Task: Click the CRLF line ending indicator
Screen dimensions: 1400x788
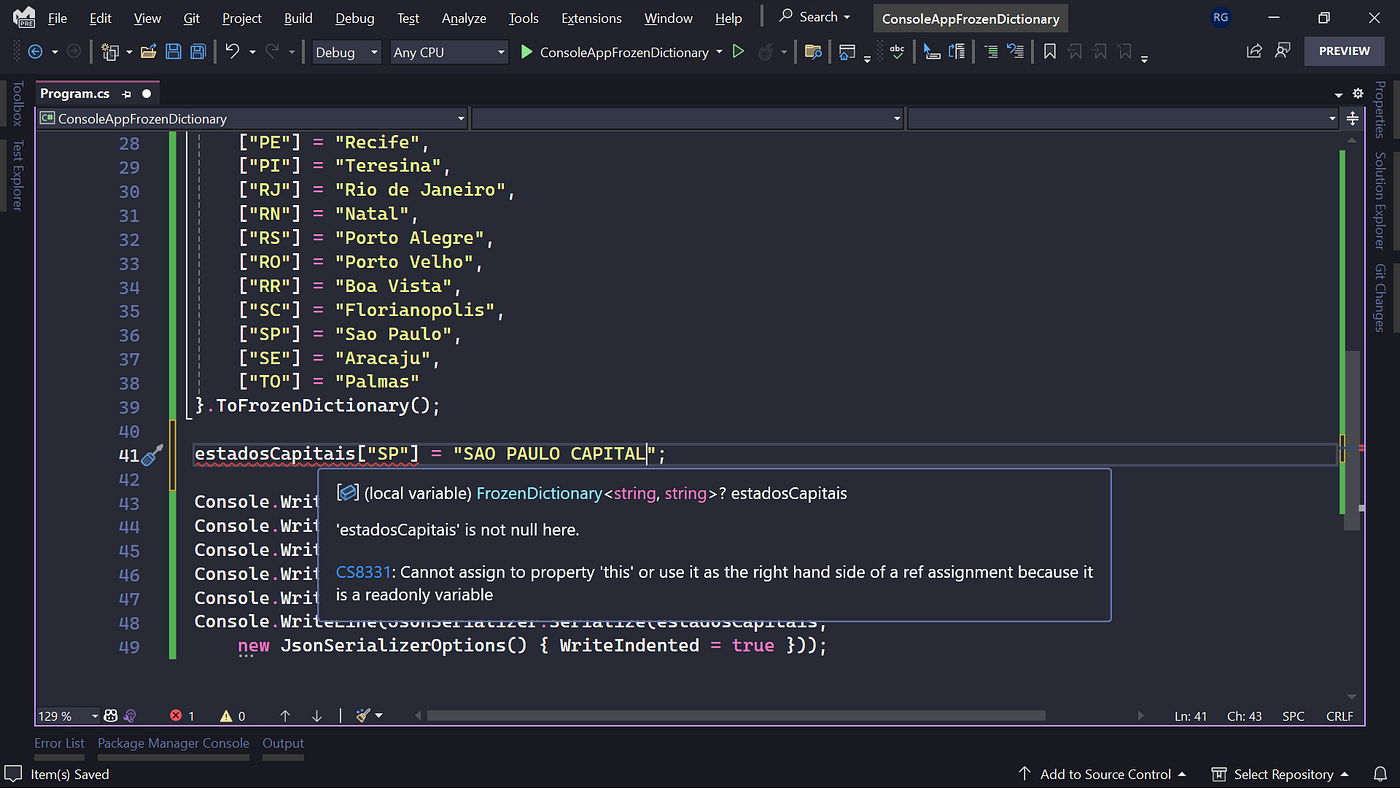Action: (1339, 716)
